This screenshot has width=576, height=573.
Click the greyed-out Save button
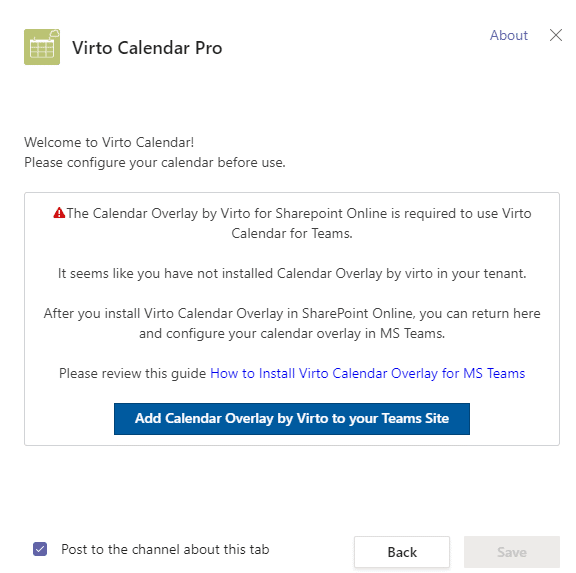coord(512,552)
